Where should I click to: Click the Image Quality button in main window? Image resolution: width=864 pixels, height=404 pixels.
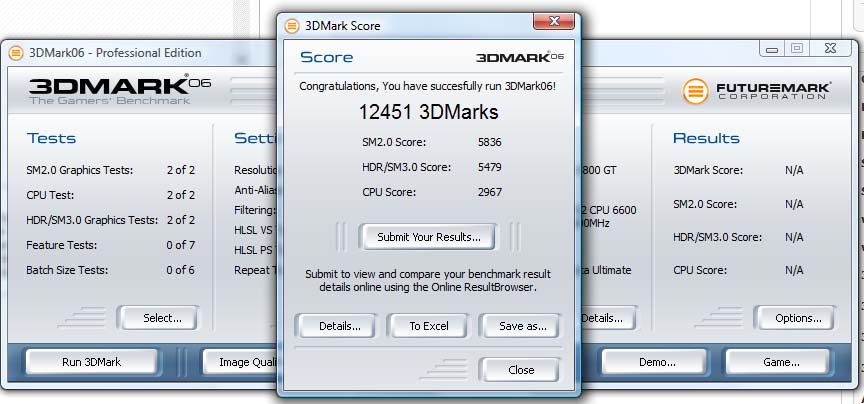(241, 362)
